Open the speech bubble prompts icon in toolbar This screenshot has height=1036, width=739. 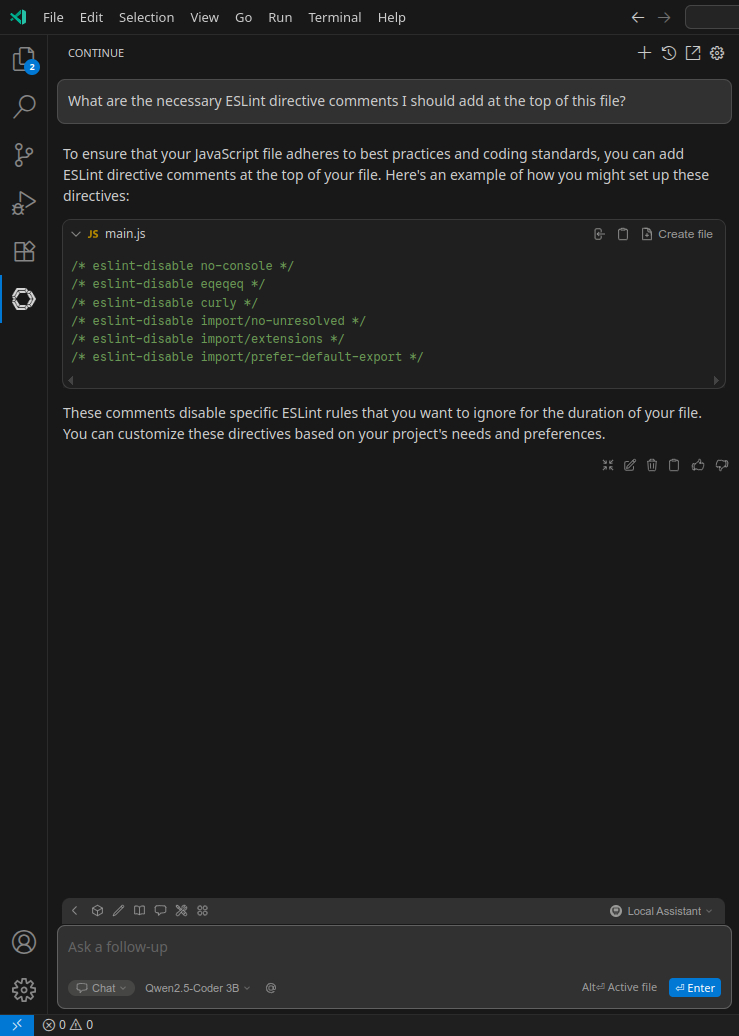pos(161,910)
